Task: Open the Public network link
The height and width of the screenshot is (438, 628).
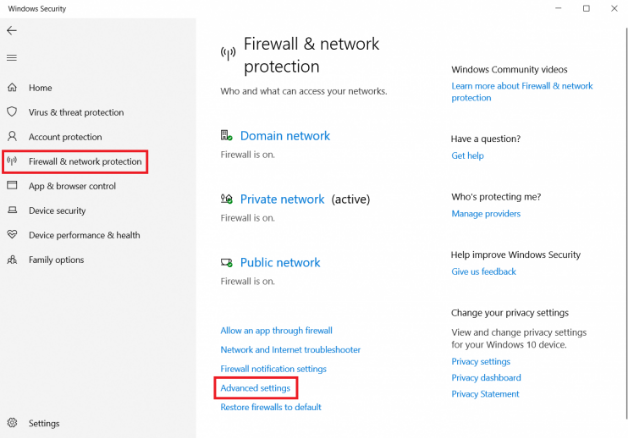Action: point(280,262)
